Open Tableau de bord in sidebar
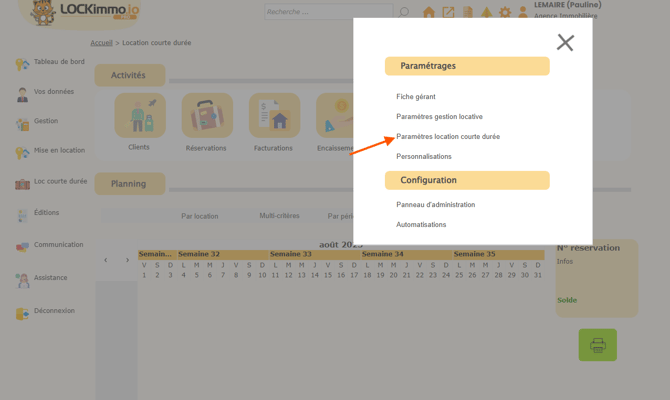Screen dimensions: 670x400 tap(50, 63)
